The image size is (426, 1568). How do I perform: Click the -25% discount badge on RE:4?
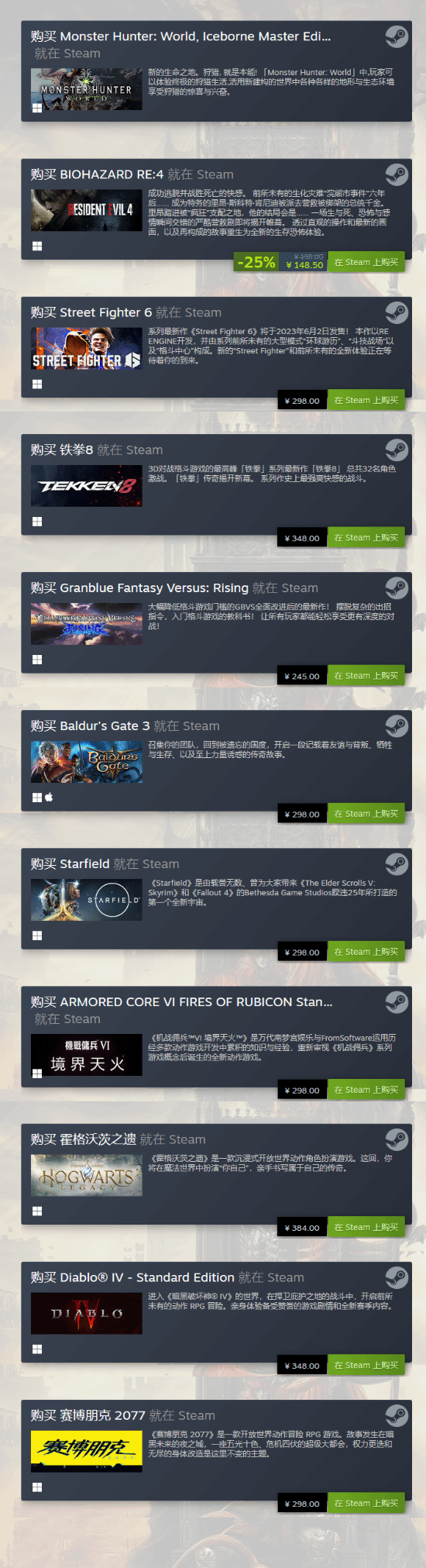(x=256, y=262)
